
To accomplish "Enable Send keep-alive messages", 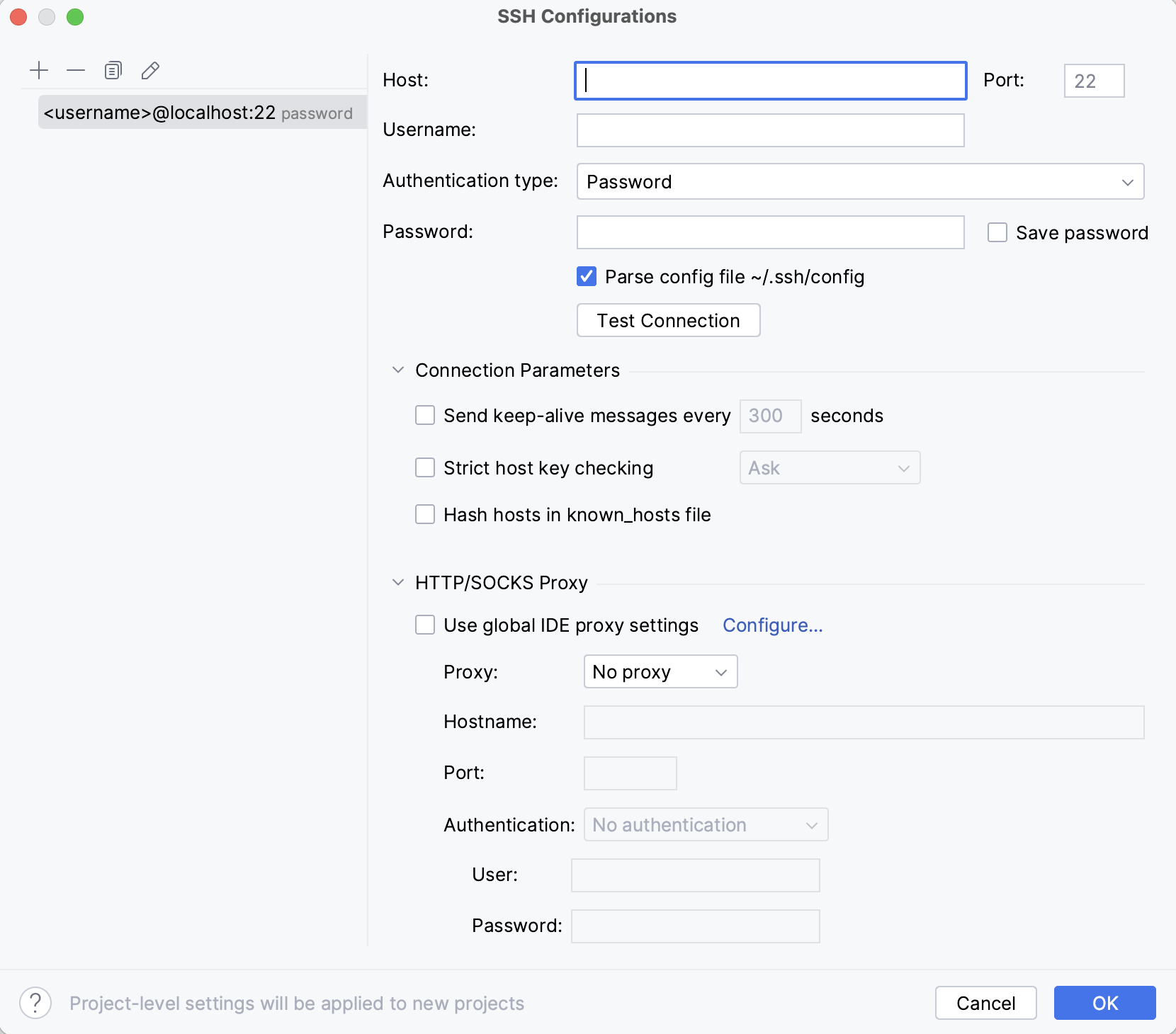I will click(425, 416).
